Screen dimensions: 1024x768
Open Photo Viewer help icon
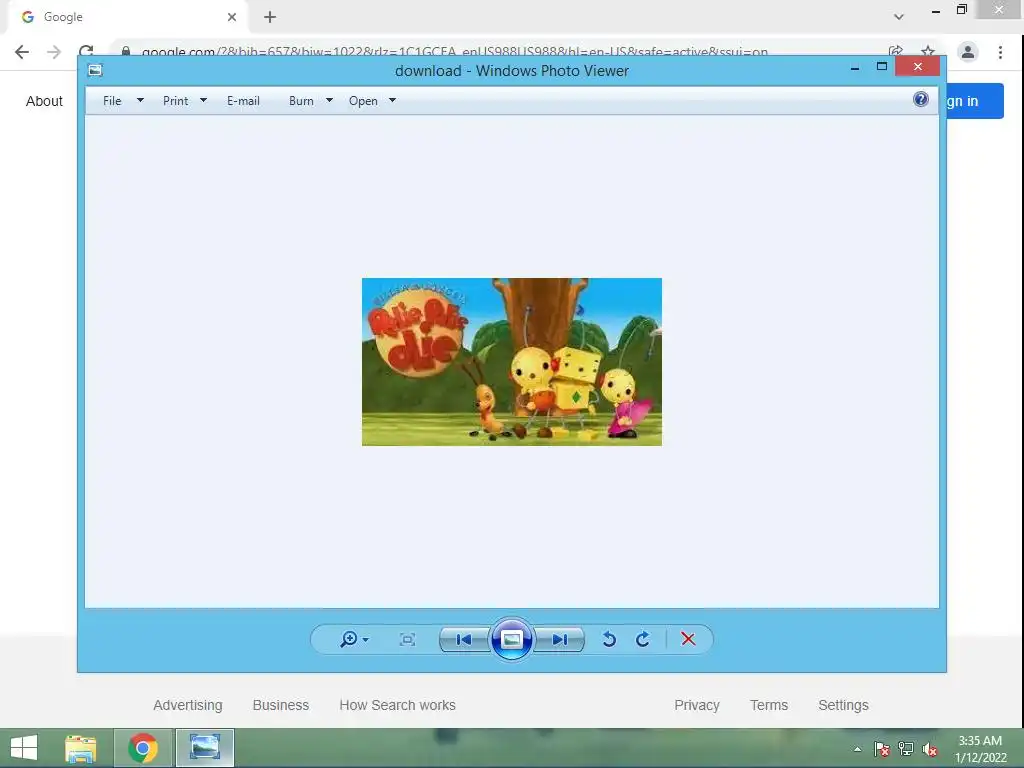[x=921, y=99]
